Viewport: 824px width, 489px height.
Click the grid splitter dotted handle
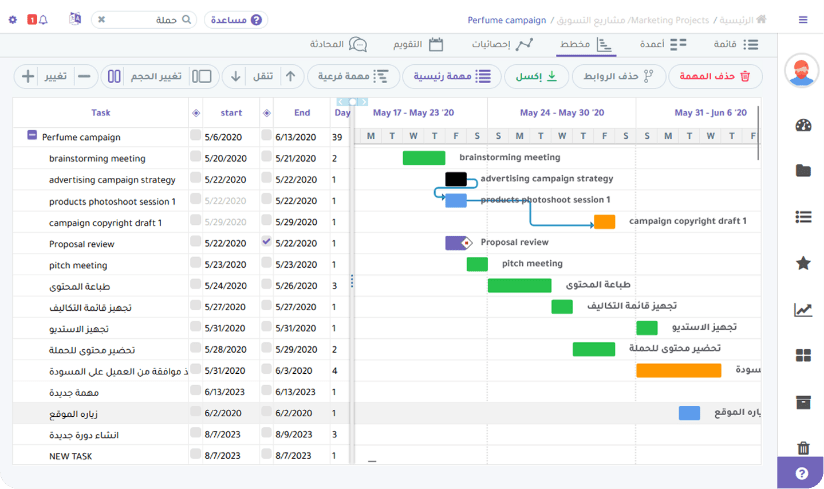[x=352, y=282]
